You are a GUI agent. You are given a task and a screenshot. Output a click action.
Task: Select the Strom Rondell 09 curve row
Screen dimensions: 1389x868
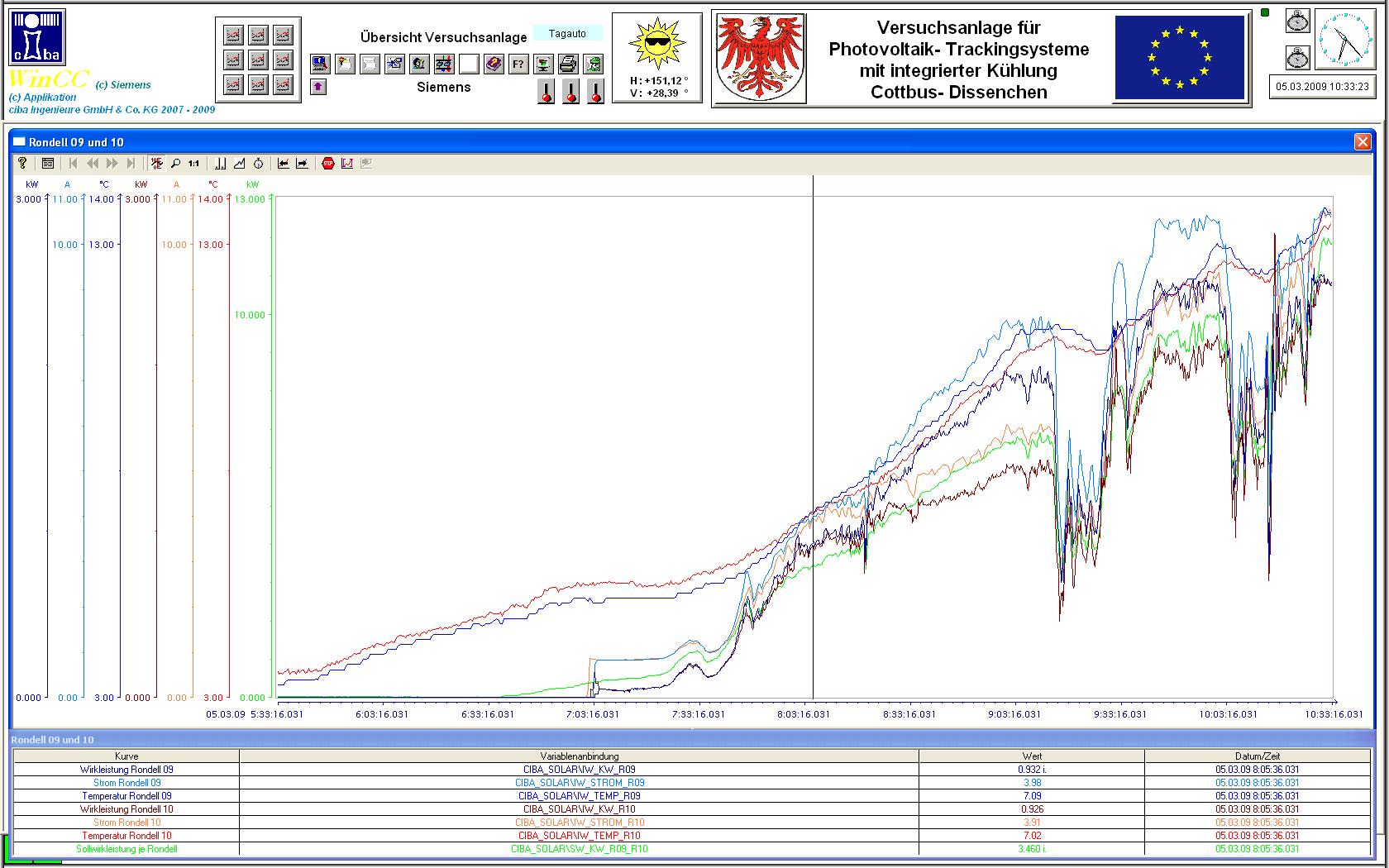tap(126, 783)
